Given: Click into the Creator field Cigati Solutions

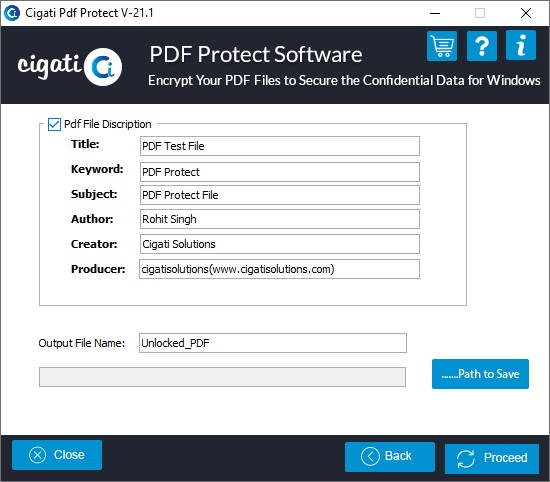Looking at the screenshot, I should click(x=280, y=244).
